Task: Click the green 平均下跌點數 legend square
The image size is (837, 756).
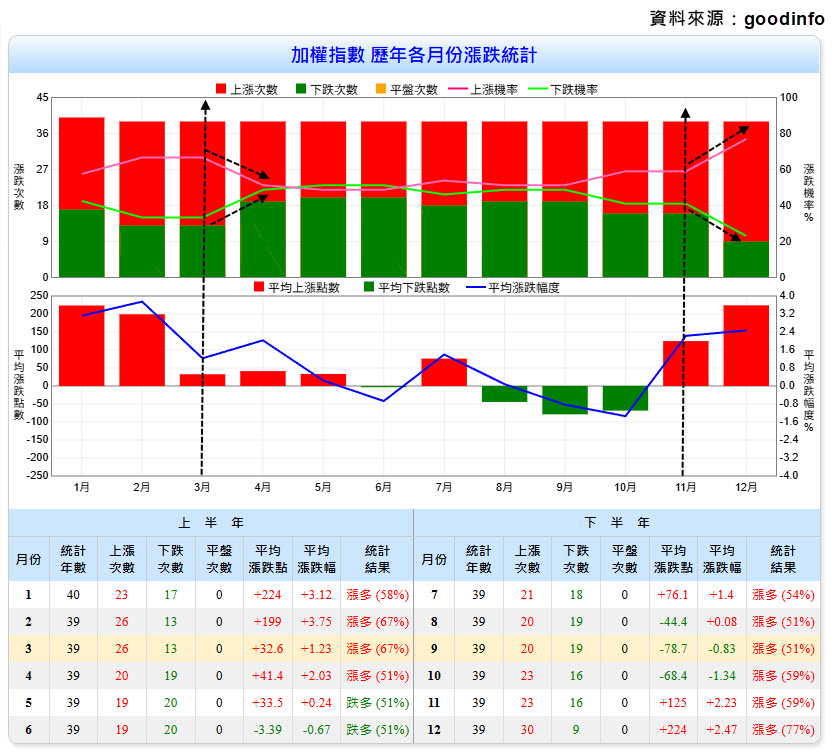Action: tap(371, 287)
